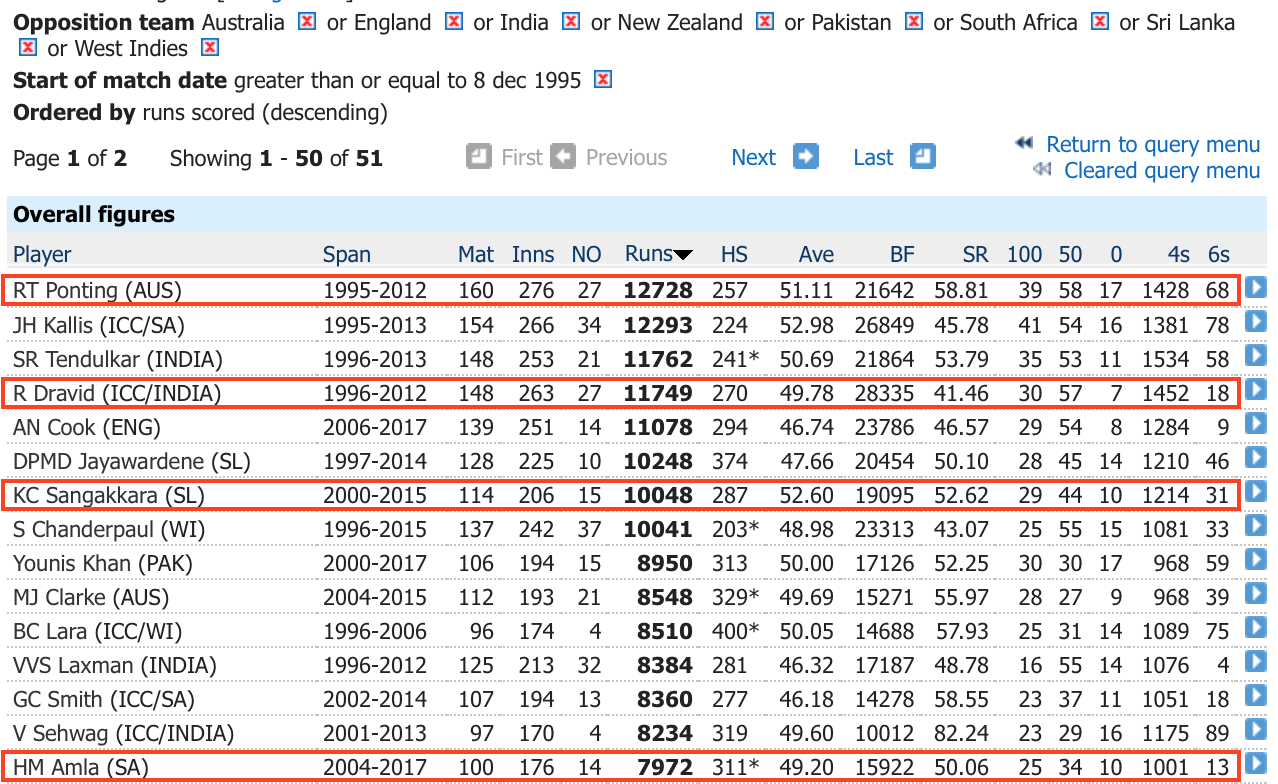Select player name JH Kallis (ICC/SA)

[x=98, y=324]
